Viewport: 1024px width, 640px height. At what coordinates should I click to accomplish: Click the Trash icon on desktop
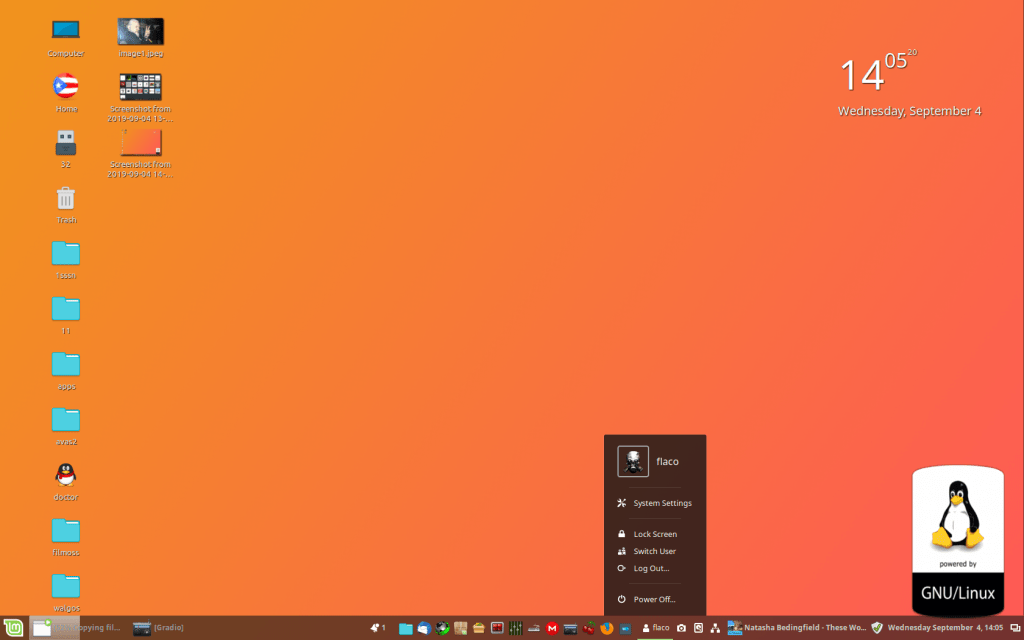coord(66,198)
